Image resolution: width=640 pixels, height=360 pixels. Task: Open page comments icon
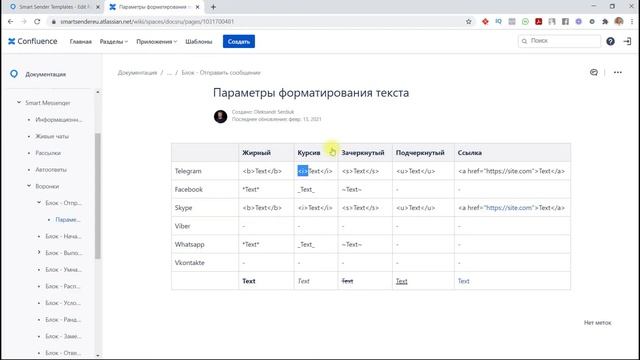tap(593, 72)
